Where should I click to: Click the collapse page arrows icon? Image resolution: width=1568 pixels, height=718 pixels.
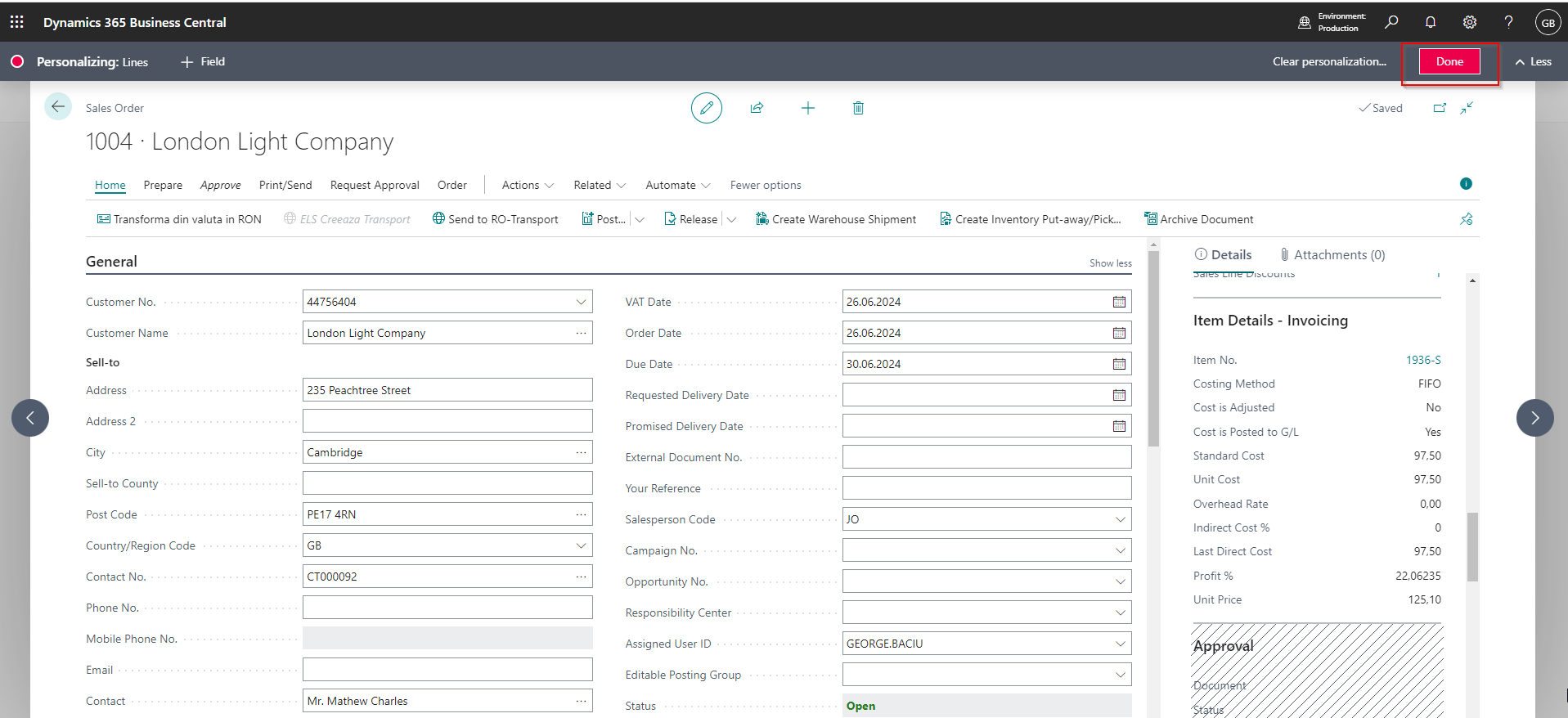click(1467, 108)
